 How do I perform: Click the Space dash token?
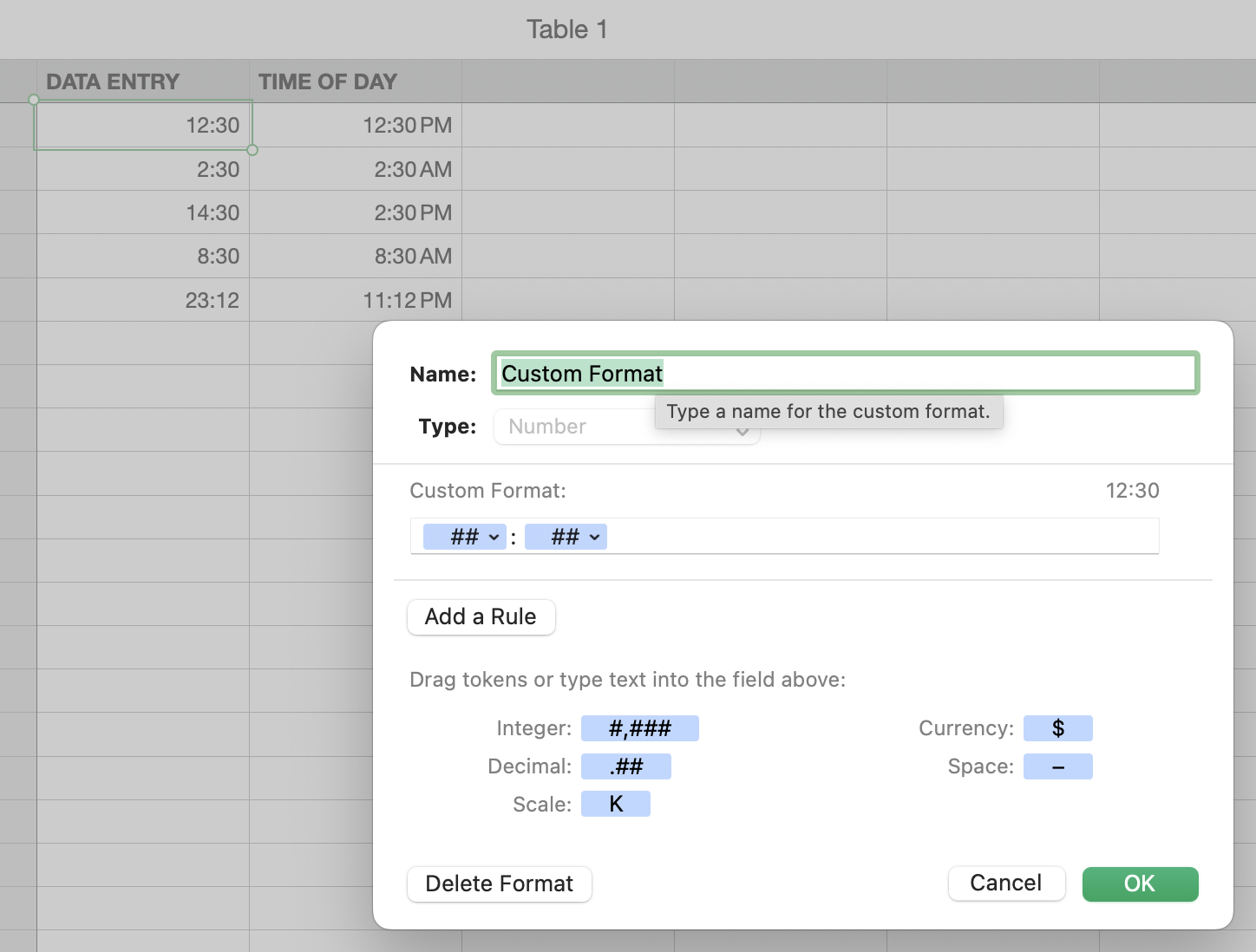pyautogui.click(x=1057, y=766)
